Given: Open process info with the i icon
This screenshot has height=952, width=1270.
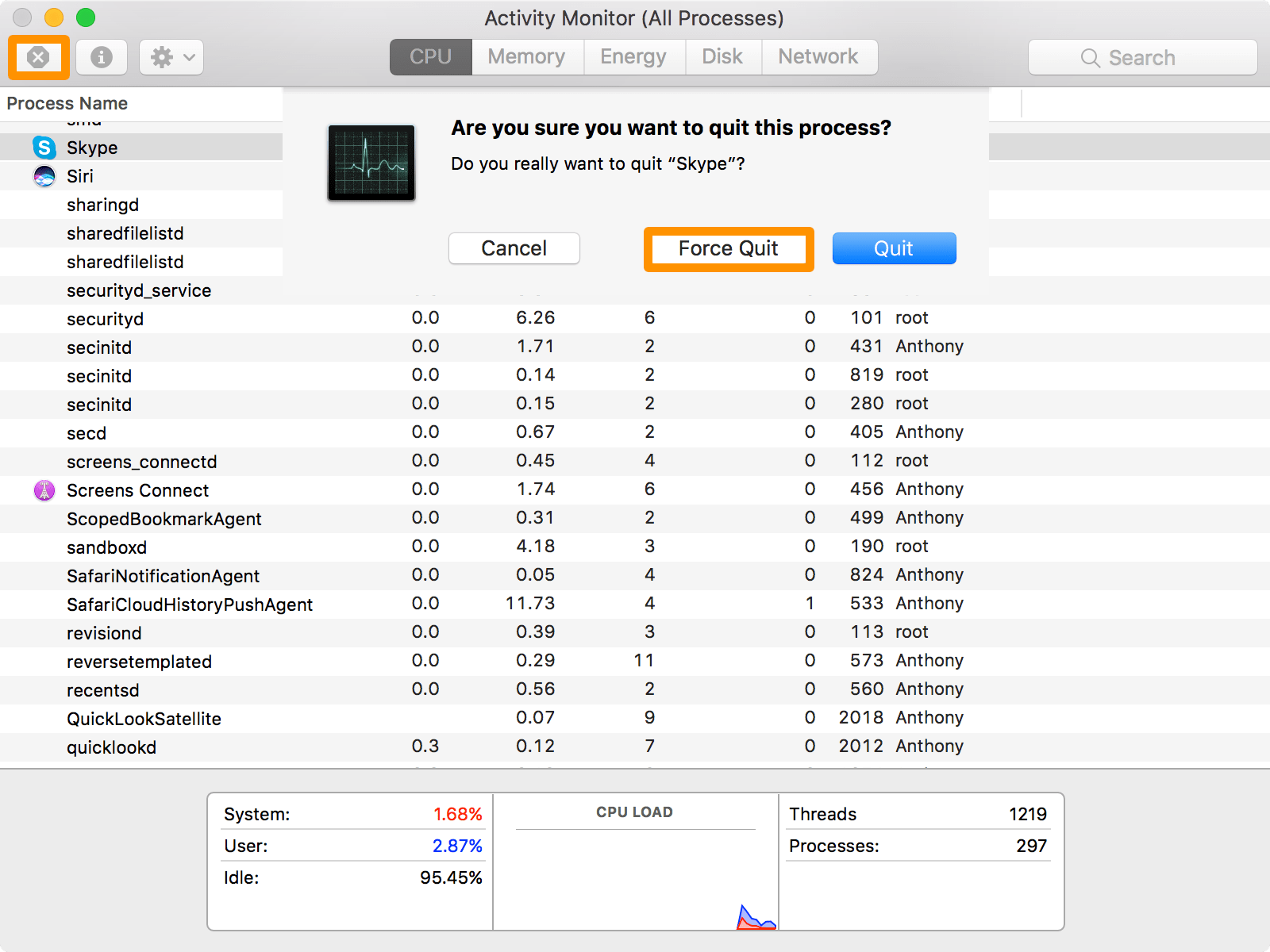Looking at the screenshot, I should (101, 57).
